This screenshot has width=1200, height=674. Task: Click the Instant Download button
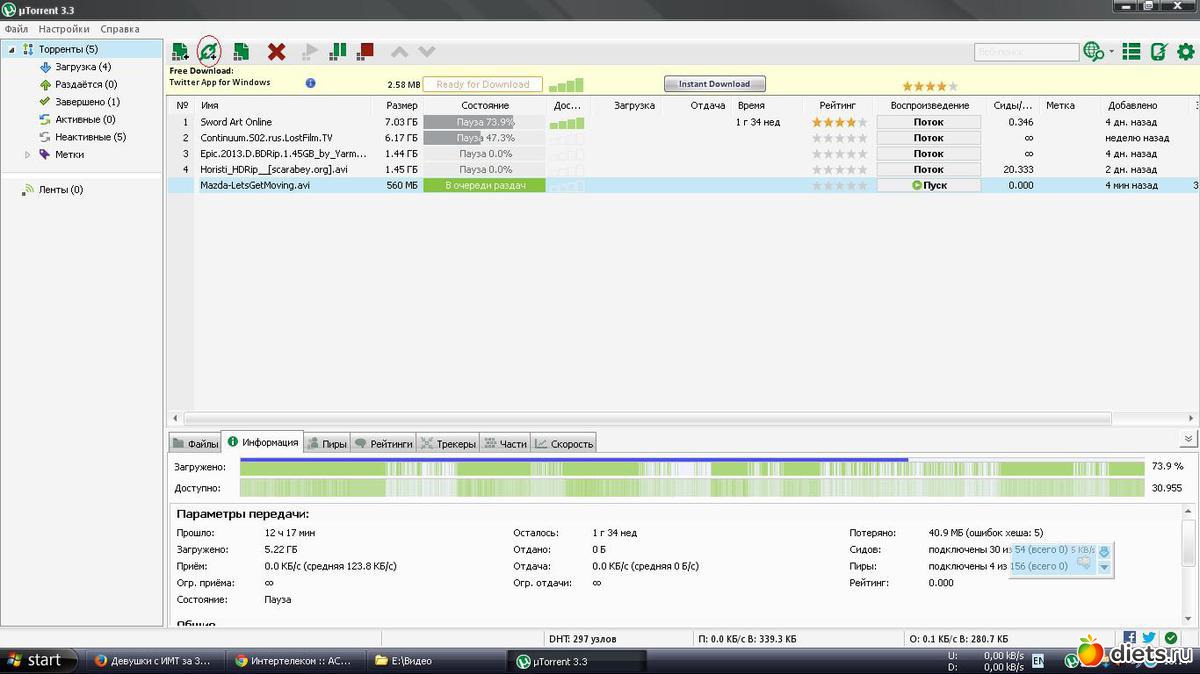714,84
